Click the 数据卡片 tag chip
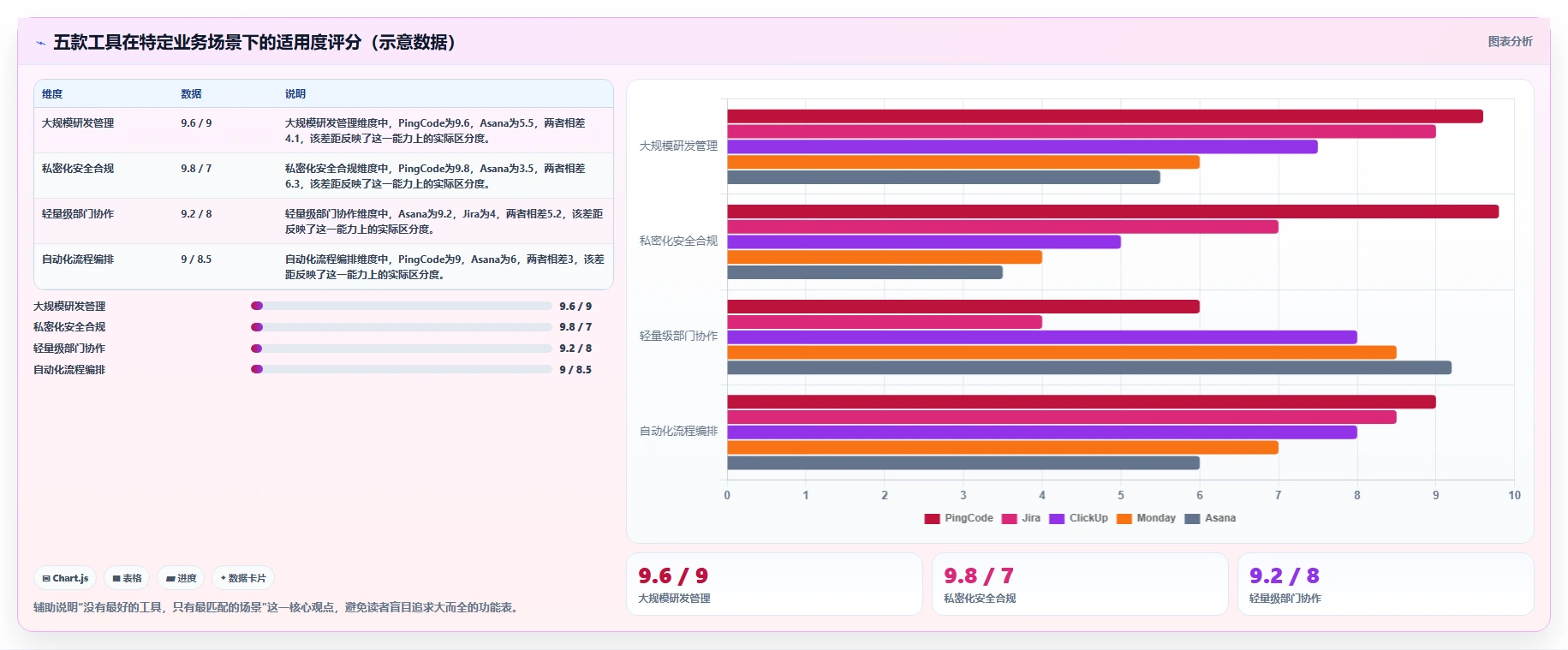Screen dimensions: 1568x650 [243, 578]
